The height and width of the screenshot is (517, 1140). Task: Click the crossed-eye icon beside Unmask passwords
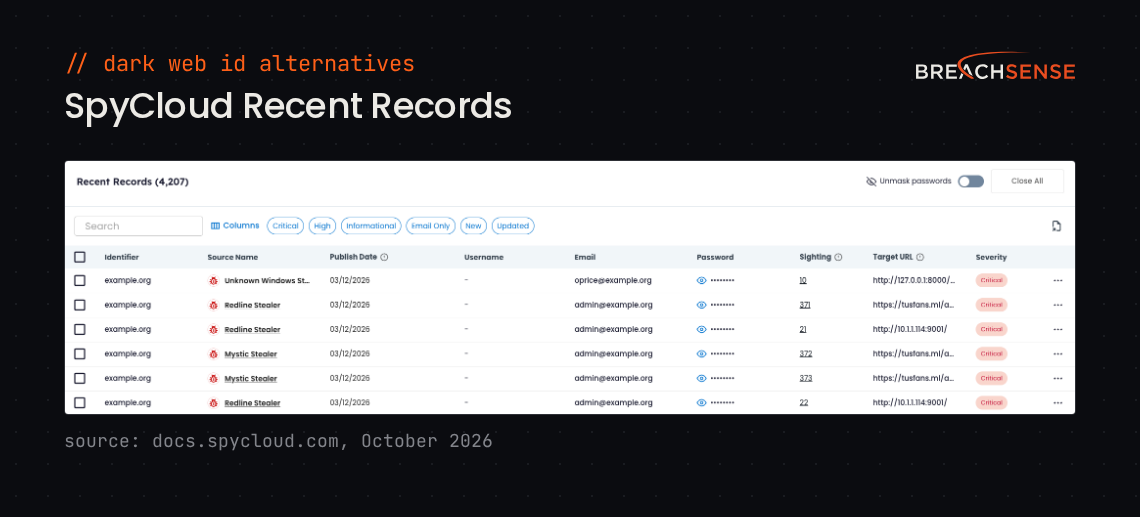coord(871,181)
